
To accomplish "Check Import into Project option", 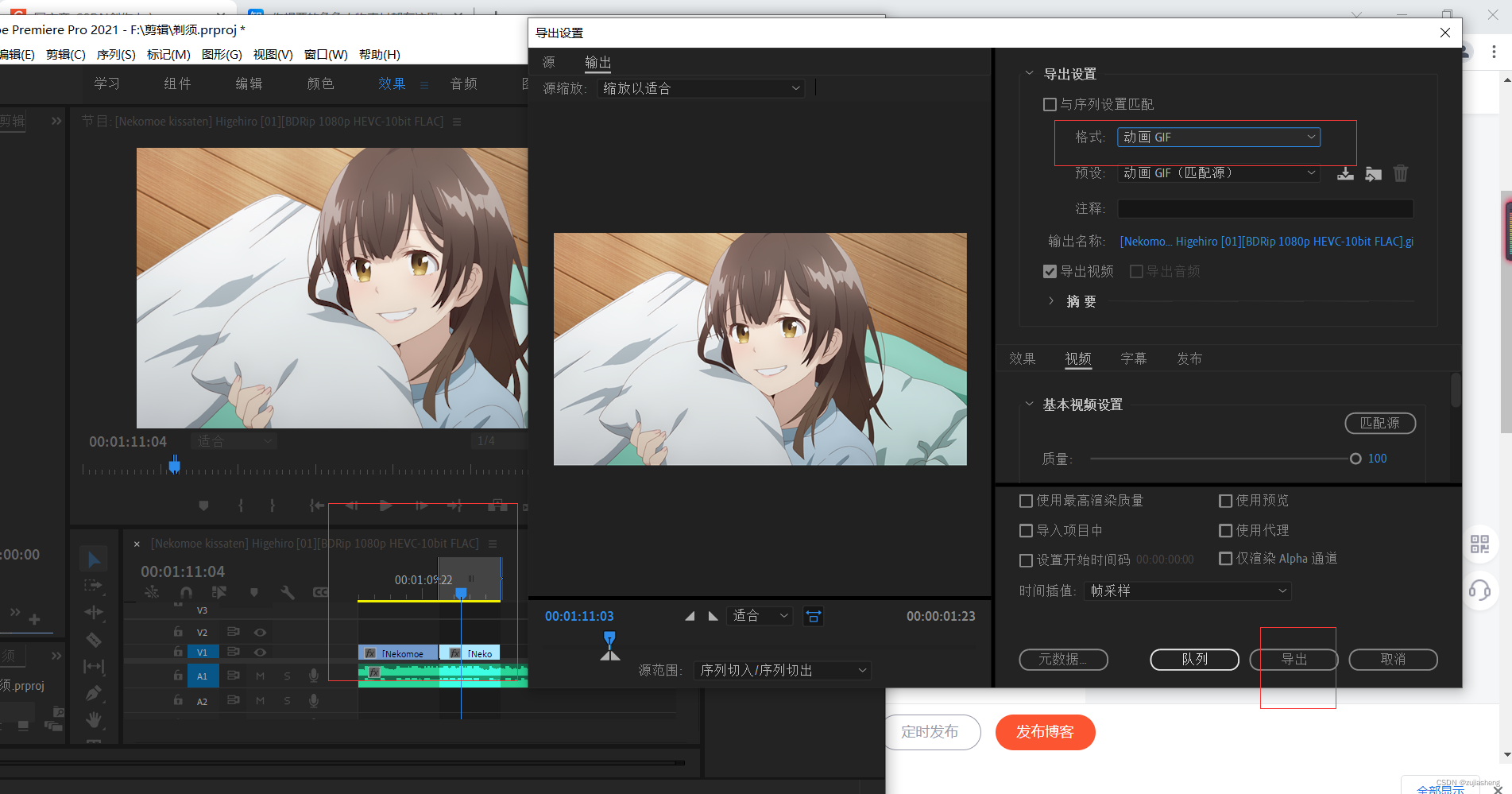I will [1026, 530].
